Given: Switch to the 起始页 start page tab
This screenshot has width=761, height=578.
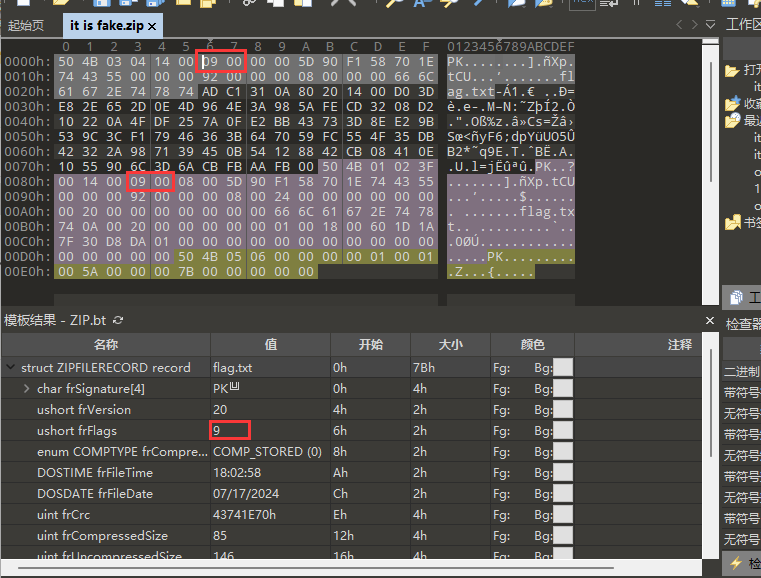Looking at the screenshot, I should (x=26, y=26).
